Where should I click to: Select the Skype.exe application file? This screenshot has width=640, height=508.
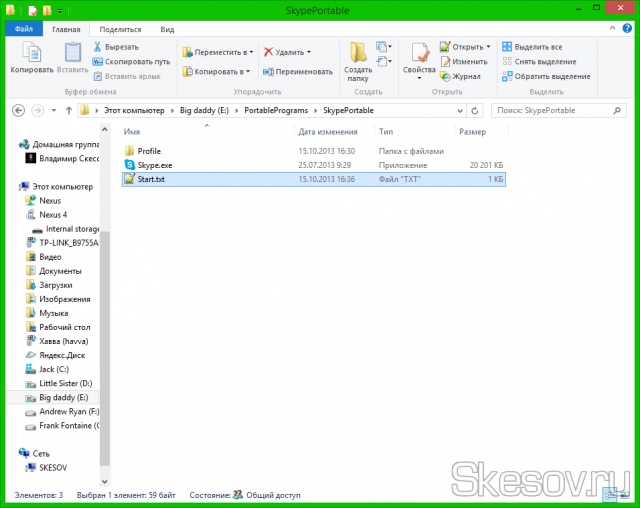pyautogui.click(x=155, y=165)
